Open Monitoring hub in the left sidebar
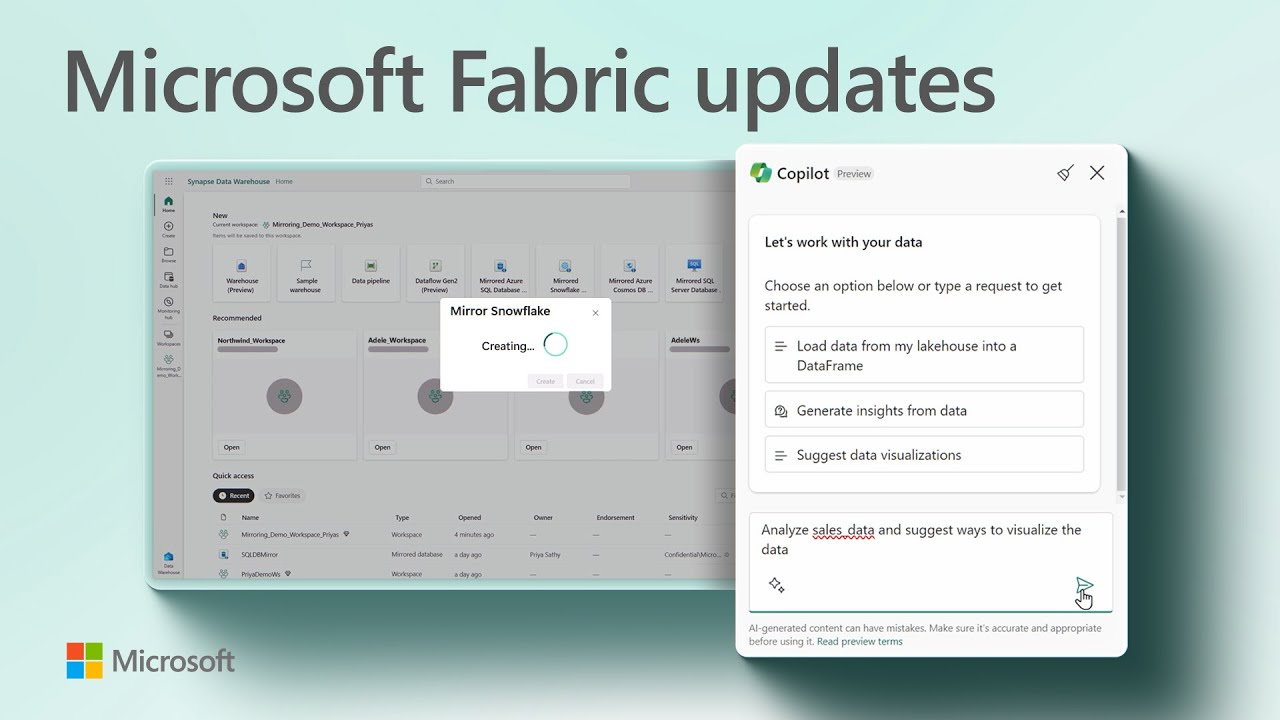This screenshot has width=1280, height=720. [168, 307]
